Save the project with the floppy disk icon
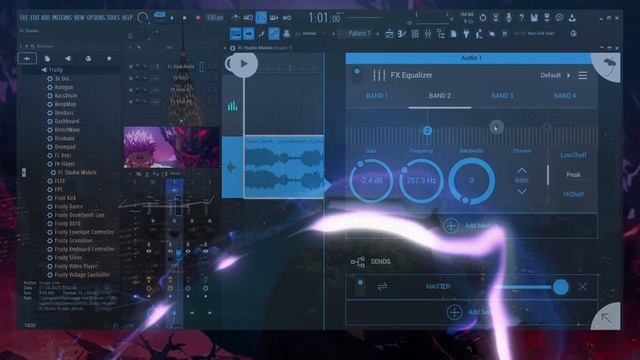Screen dimensions: 640x360 click(x=534, y=18)
